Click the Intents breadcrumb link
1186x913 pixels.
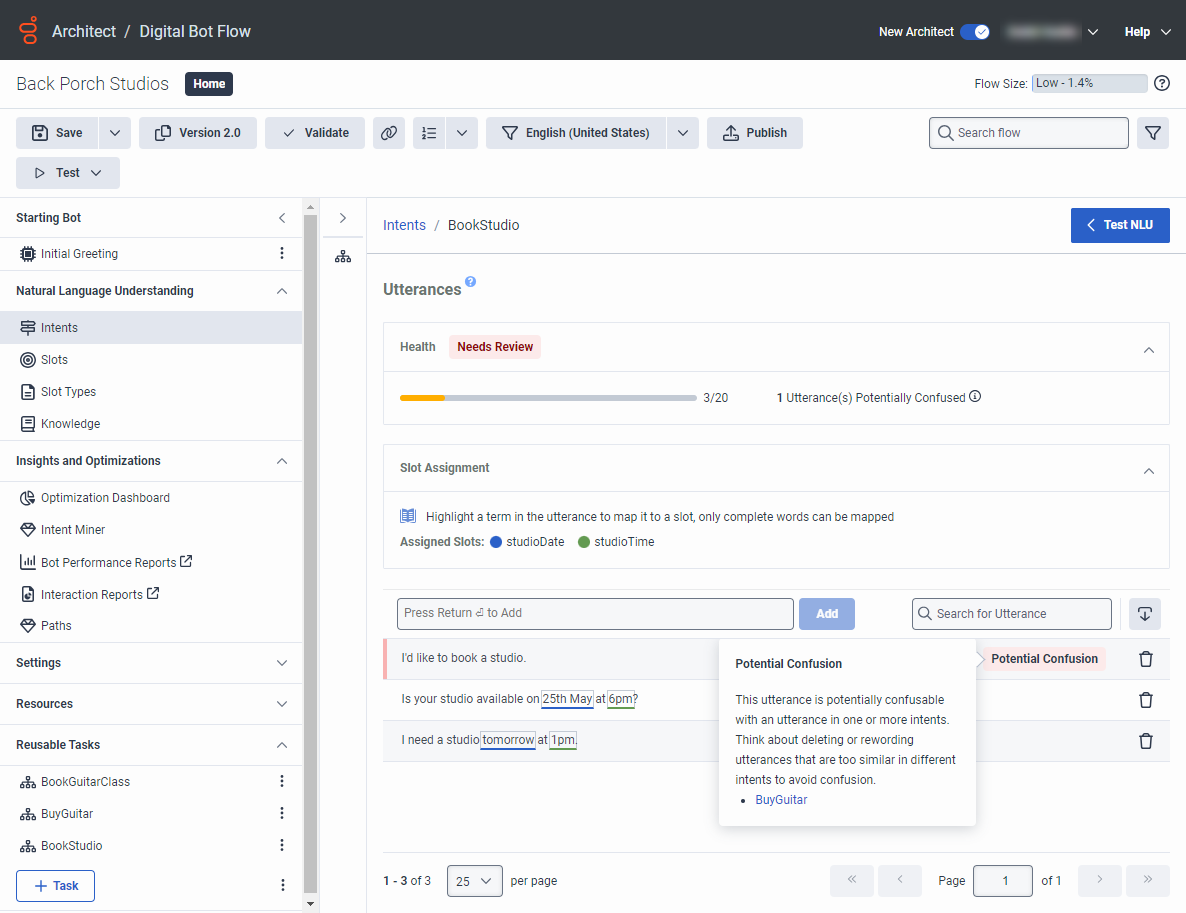(x=405, y=225)
